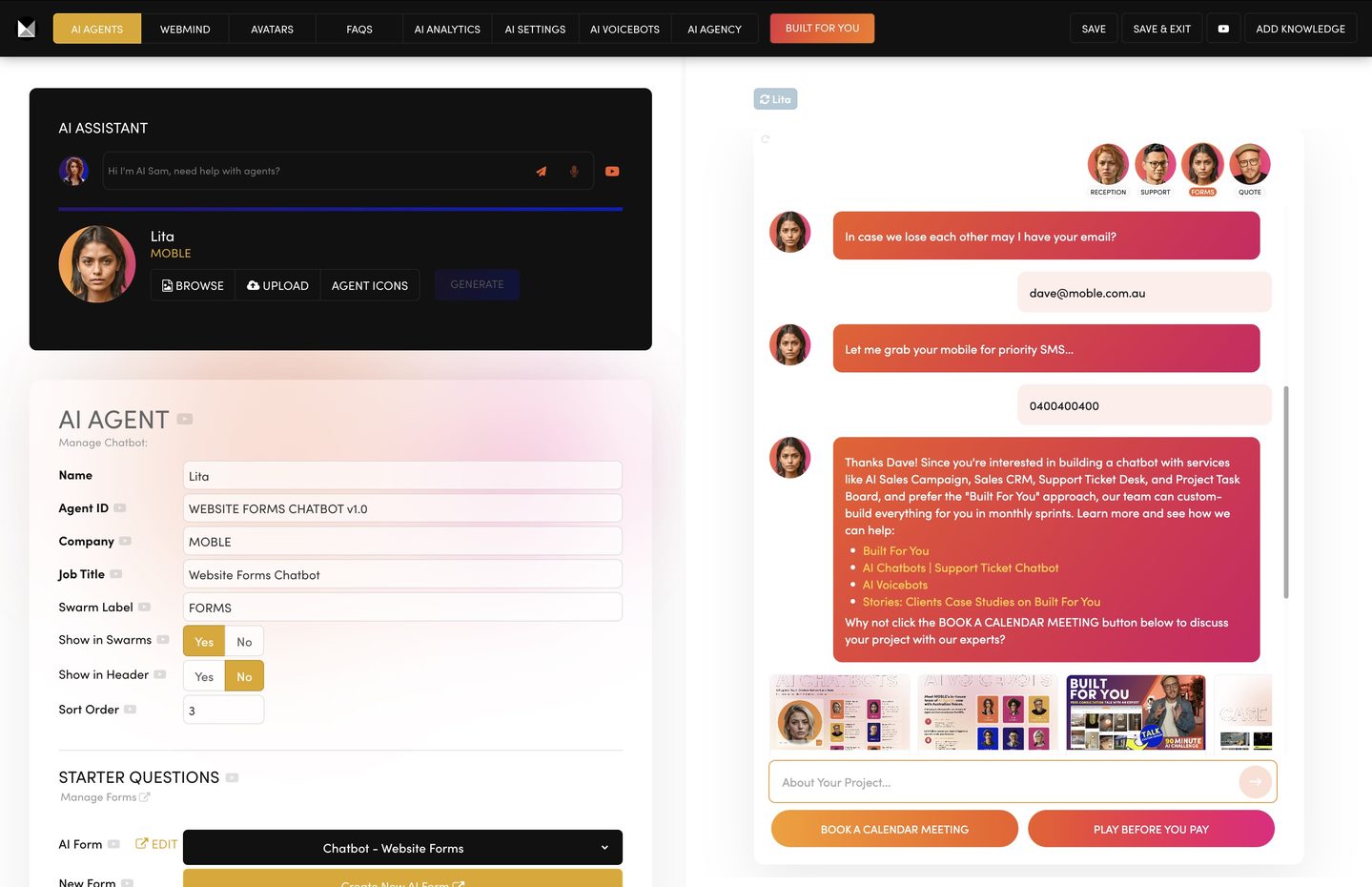Click the EDIT link beside AI Form
The height and width of the screenshot is (887, 1372).
tap(156, 844)
